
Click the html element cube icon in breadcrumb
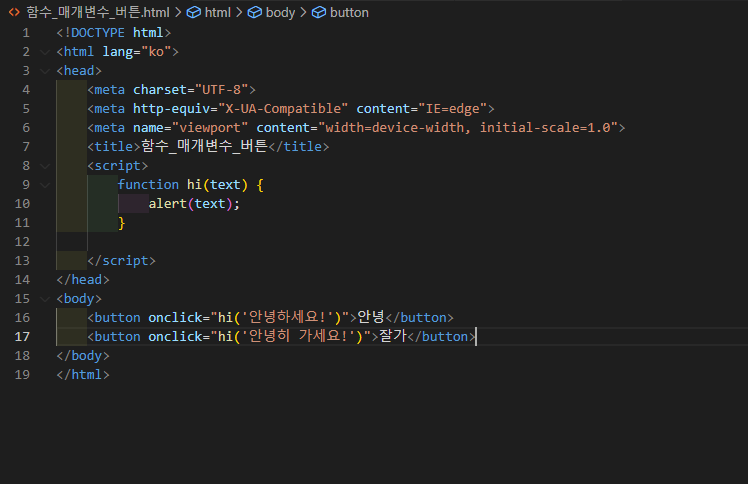194,12
